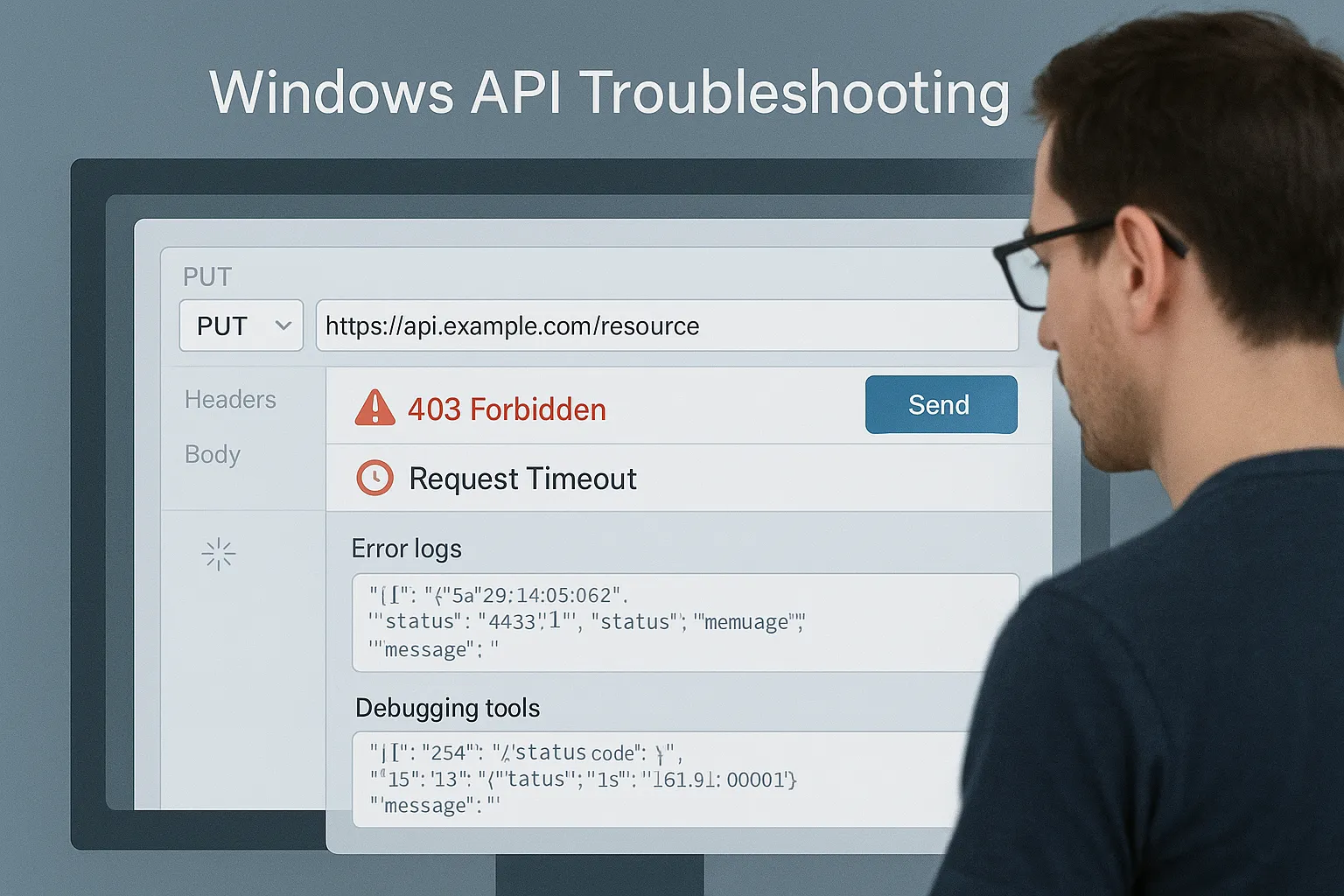This screenshot has width=1344, height=896.
Task: Open the Headers tab
Action: point(230,400)
